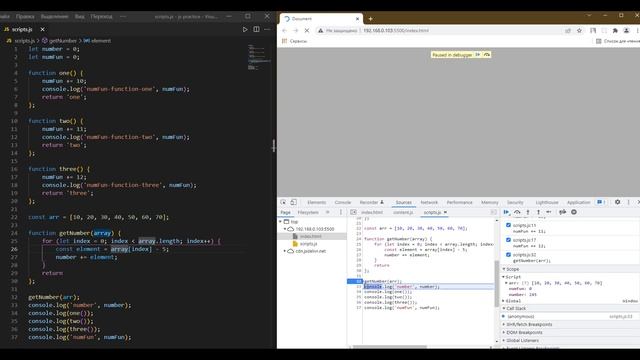Image resolution: width=640 pixels, height=360 pixels.
Task: Resume script execution in DevTools debugger
Action: pyautogui.click(x=506, y=212)
